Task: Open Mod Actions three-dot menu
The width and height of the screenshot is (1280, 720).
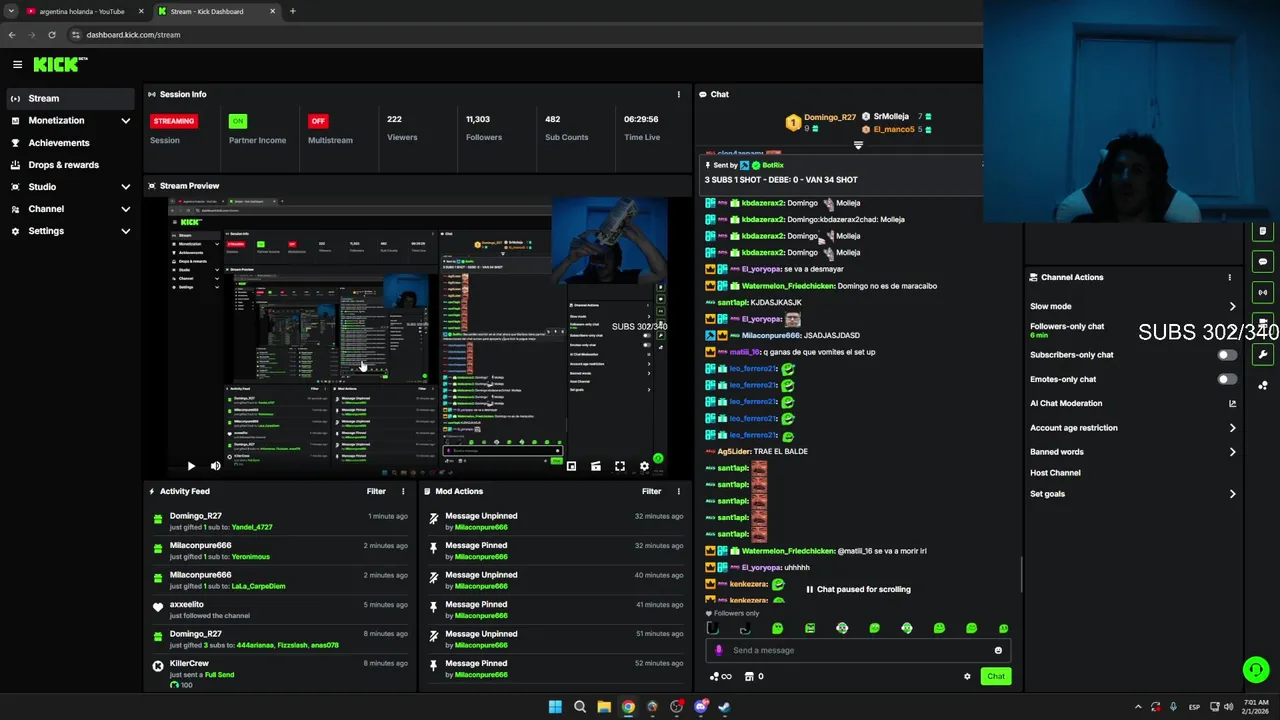Action: (x=679, y=491)
